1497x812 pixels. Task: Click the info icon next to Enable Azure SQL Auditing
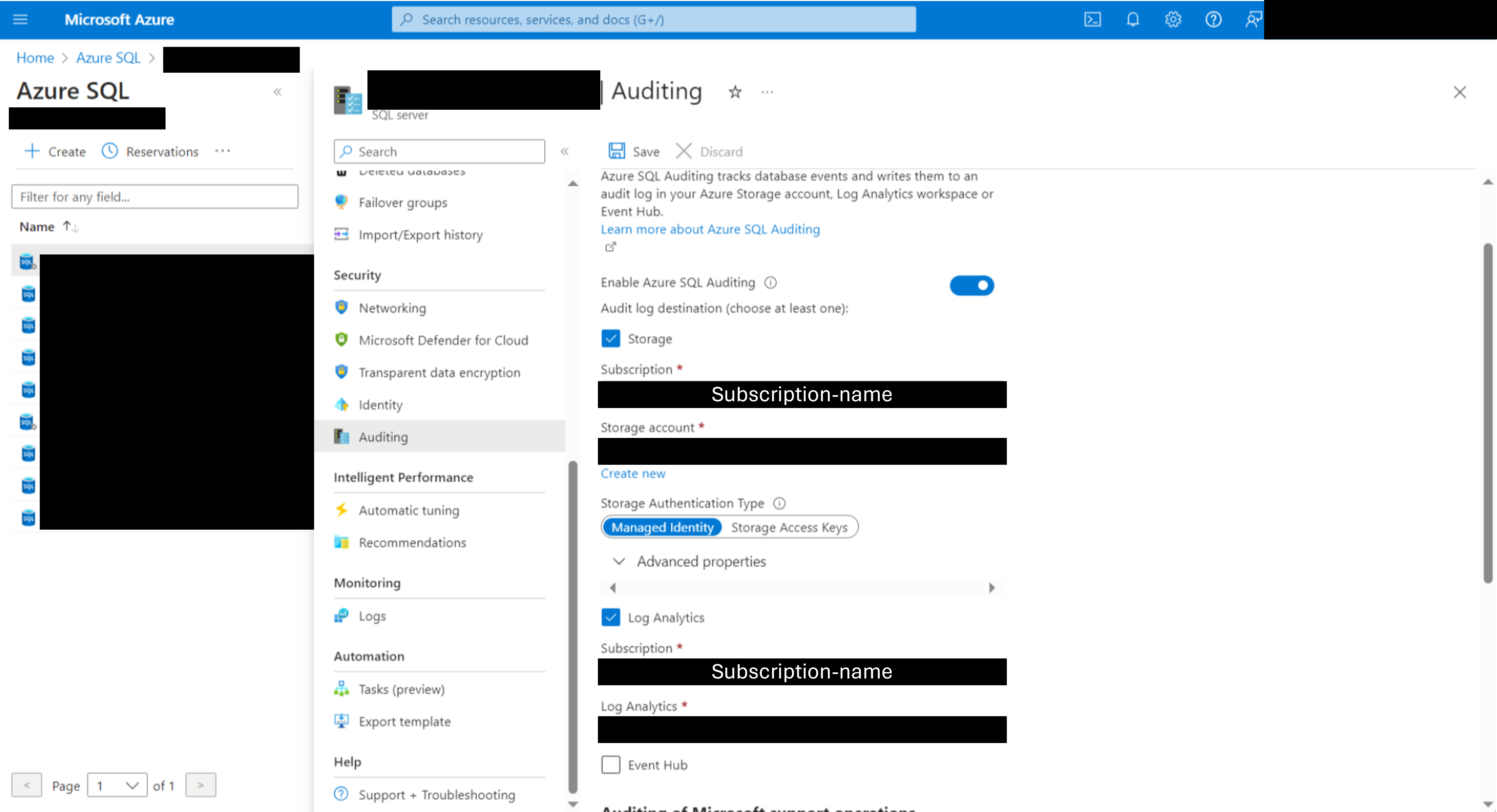coord(770,283)
